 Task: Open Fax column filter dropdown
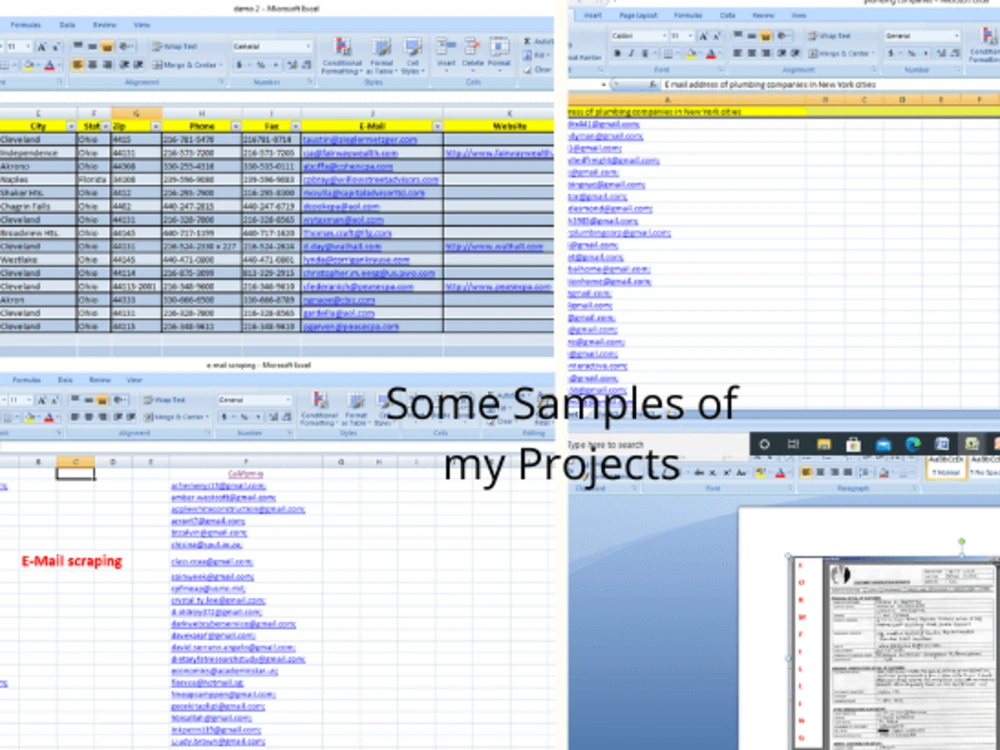coord(295,126)
